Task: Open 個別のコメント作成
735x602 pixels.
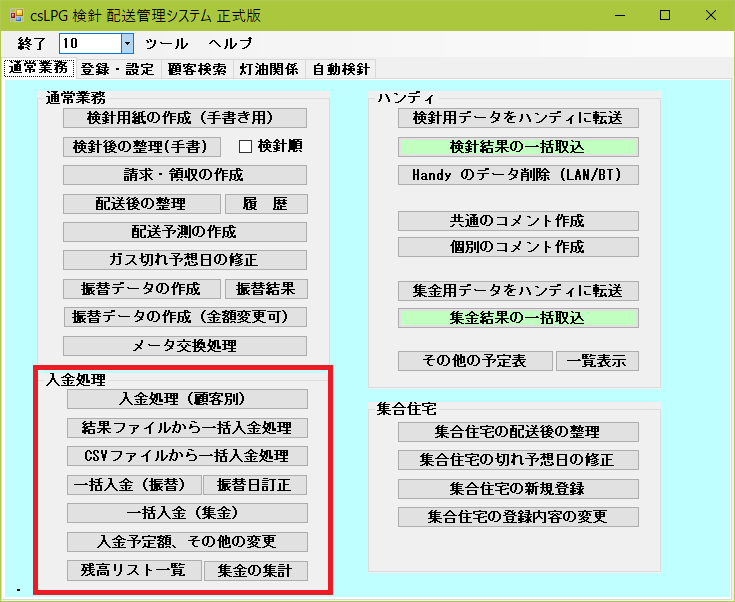Action: click(518, 247)
